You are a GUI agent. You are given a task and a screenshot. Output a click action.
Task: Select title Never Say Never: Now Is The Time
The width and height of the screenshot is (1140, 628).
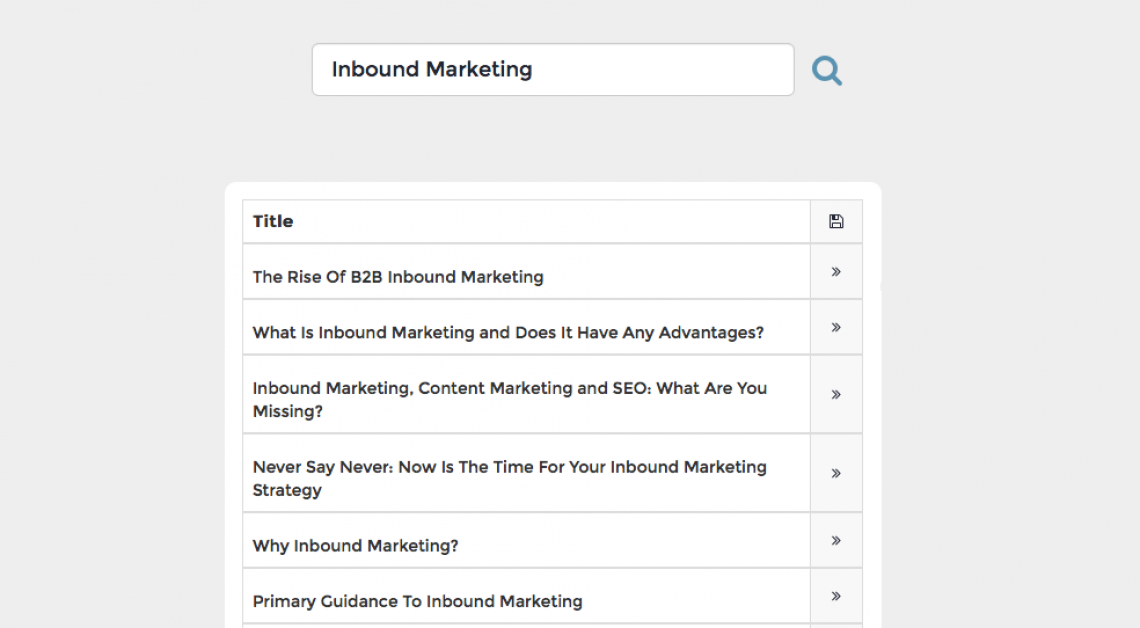click(x=510, y=478)
